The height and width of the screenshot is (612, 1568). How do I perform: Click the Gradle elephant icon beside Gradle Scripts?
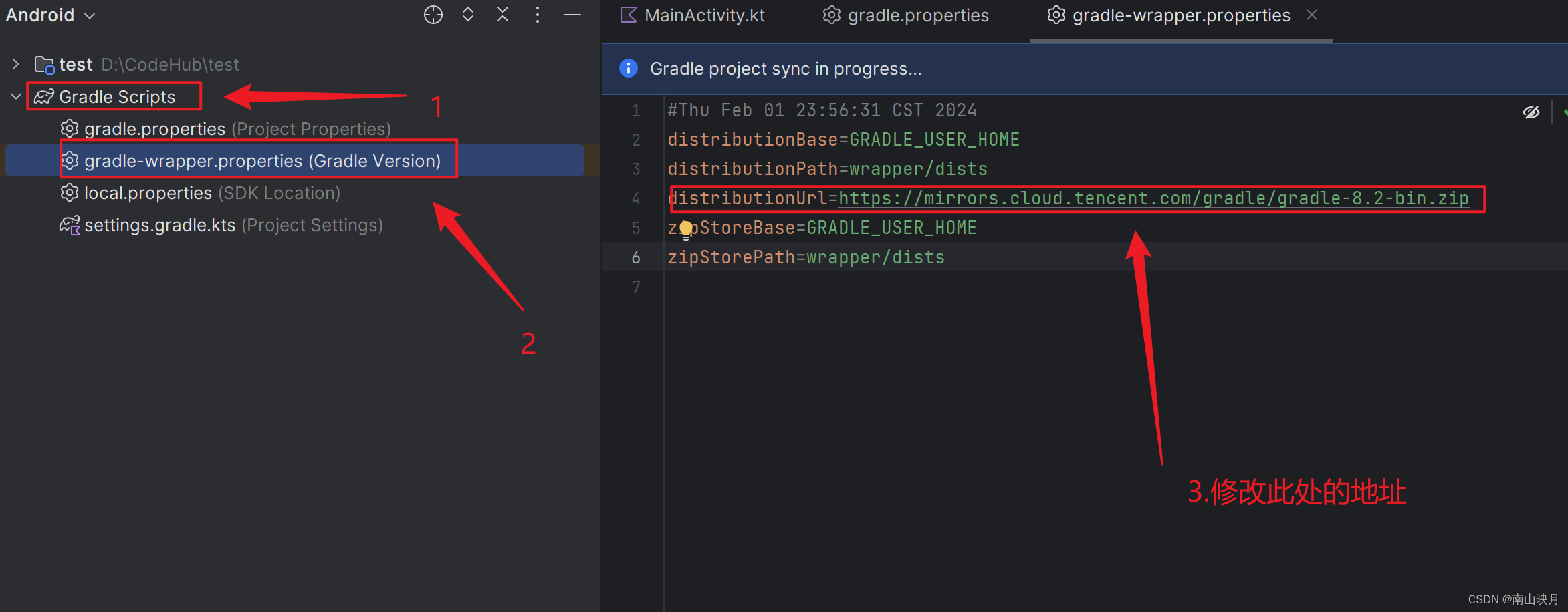point(43,96)
